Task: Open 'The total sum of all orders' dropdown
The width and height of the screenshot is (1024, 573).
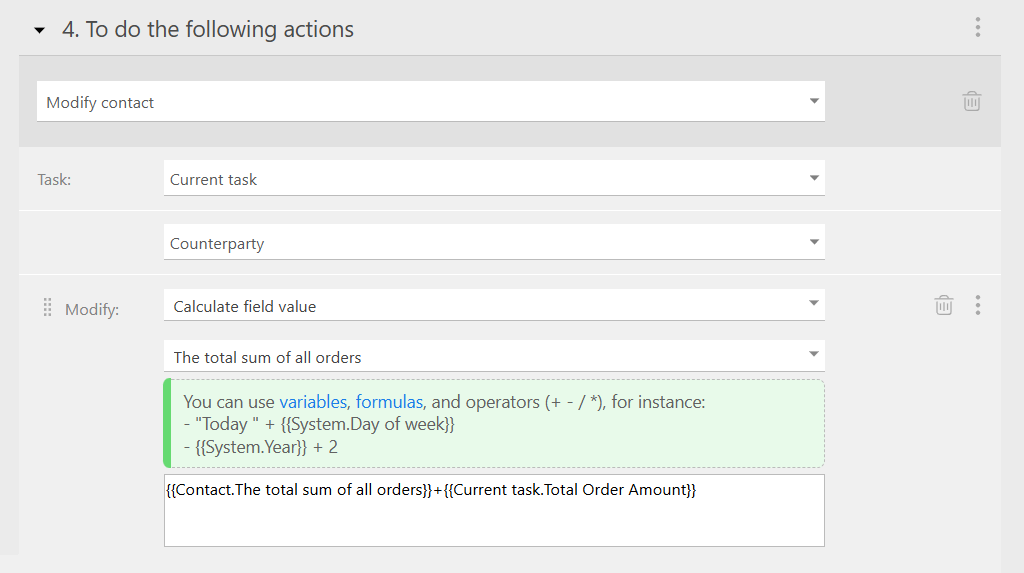Action: [x=494, y=356]
